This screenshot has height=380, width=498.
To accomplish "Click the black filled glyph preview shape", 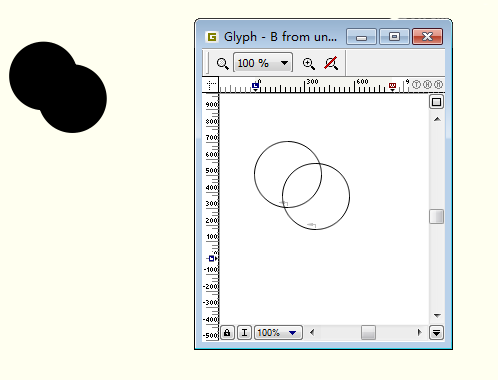I will point(58,87).
